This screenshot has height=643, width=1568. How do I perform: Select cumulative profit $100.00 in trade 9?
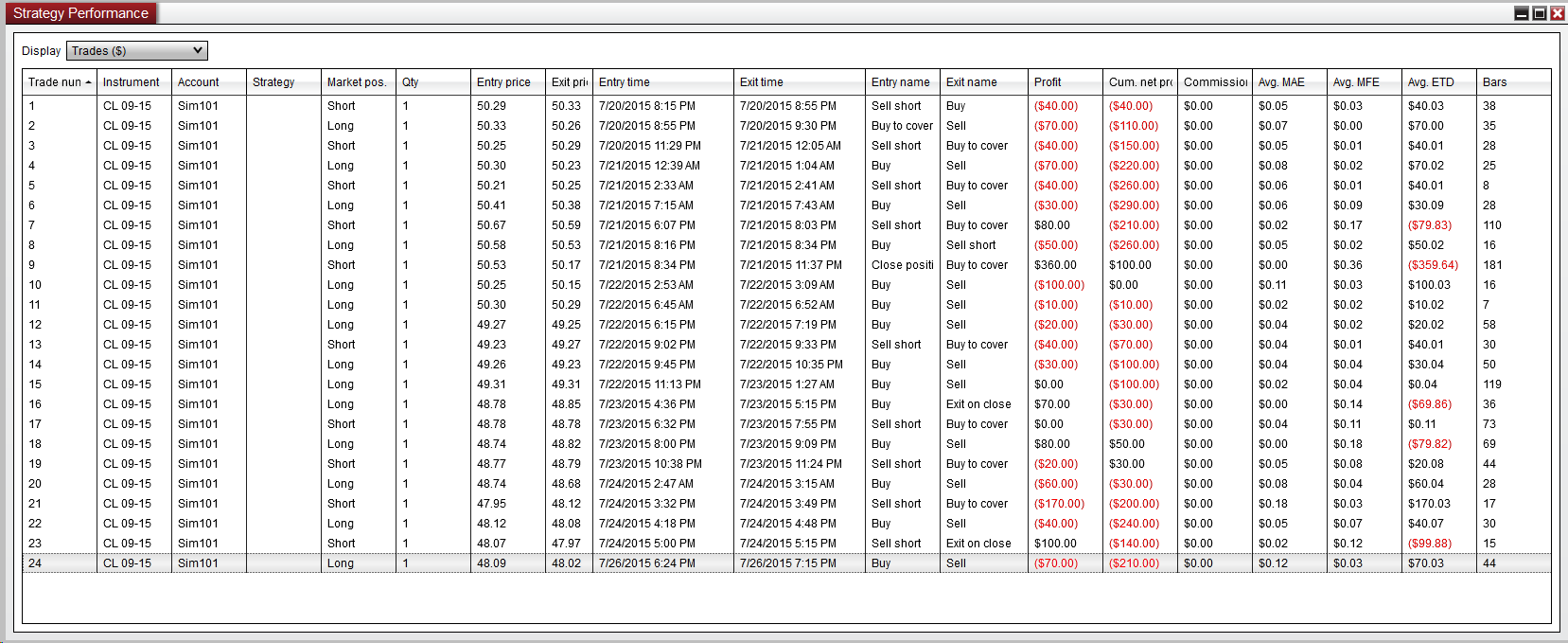(x=1130, y=265)
